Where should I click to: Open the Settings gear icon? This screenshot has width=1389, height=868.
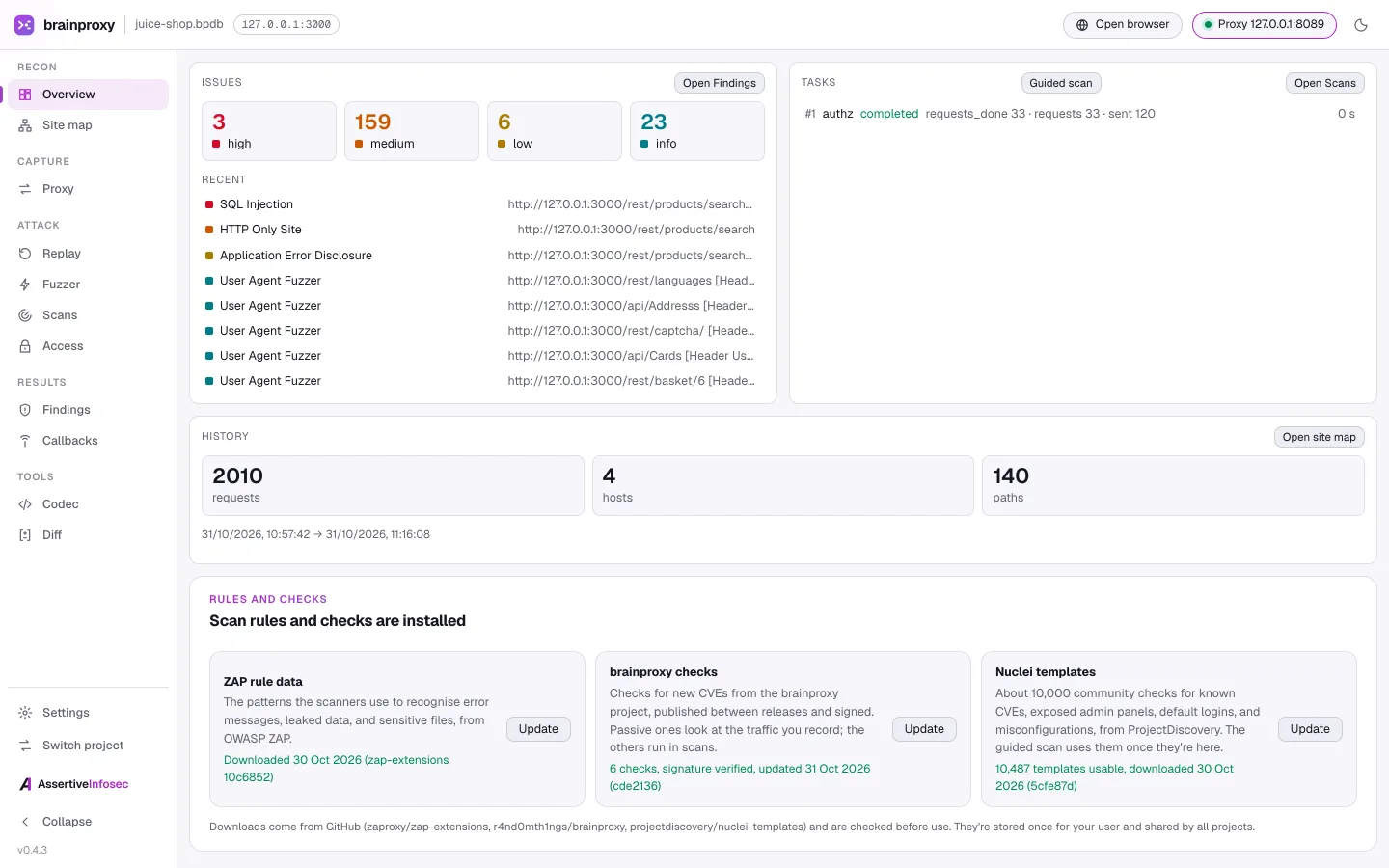pyautogui.click(x=25, y=713)
